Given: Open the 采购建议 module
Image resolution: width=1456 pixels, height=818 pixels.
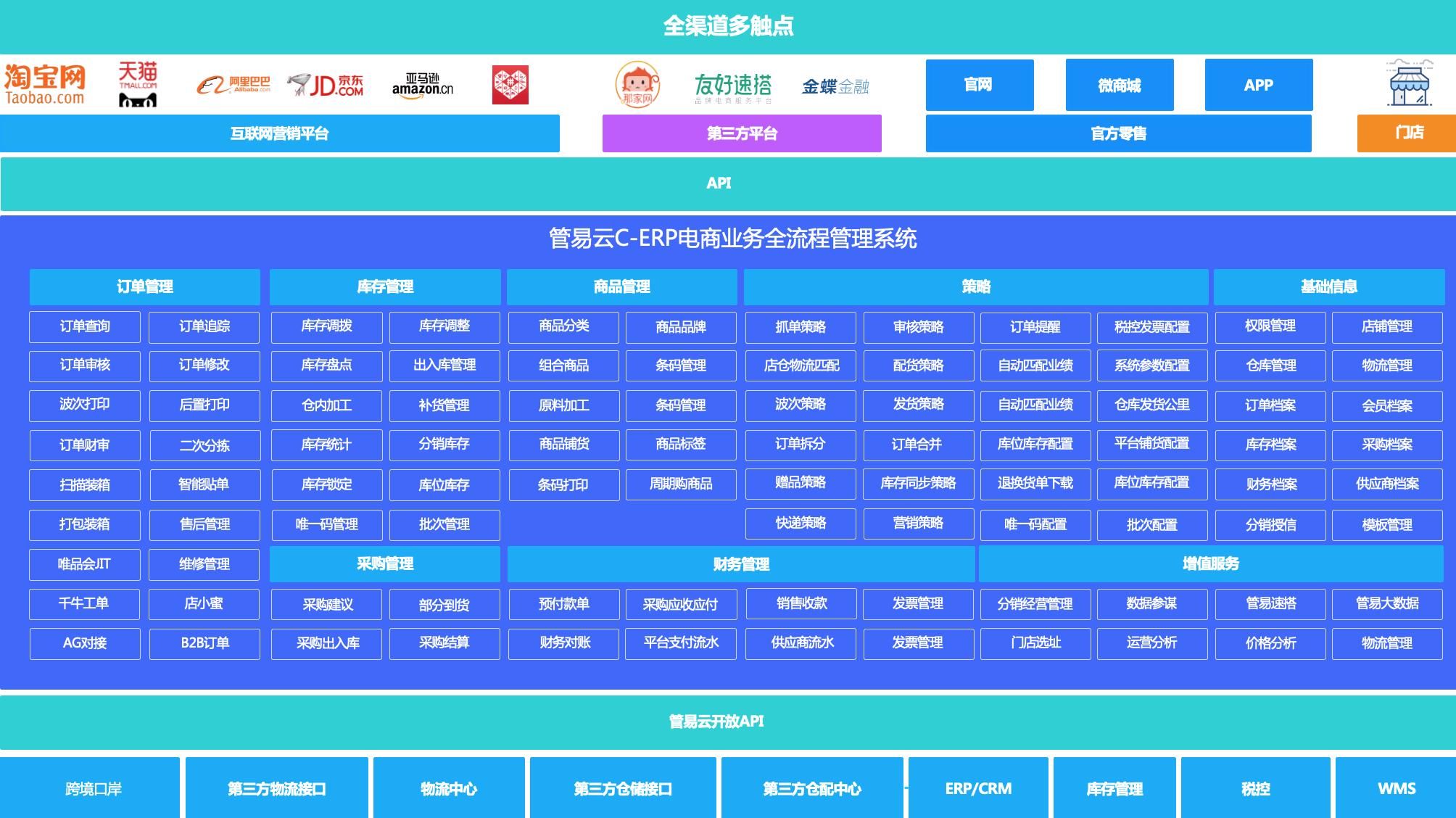Looking at the screenshot, I should pos(327,605).
